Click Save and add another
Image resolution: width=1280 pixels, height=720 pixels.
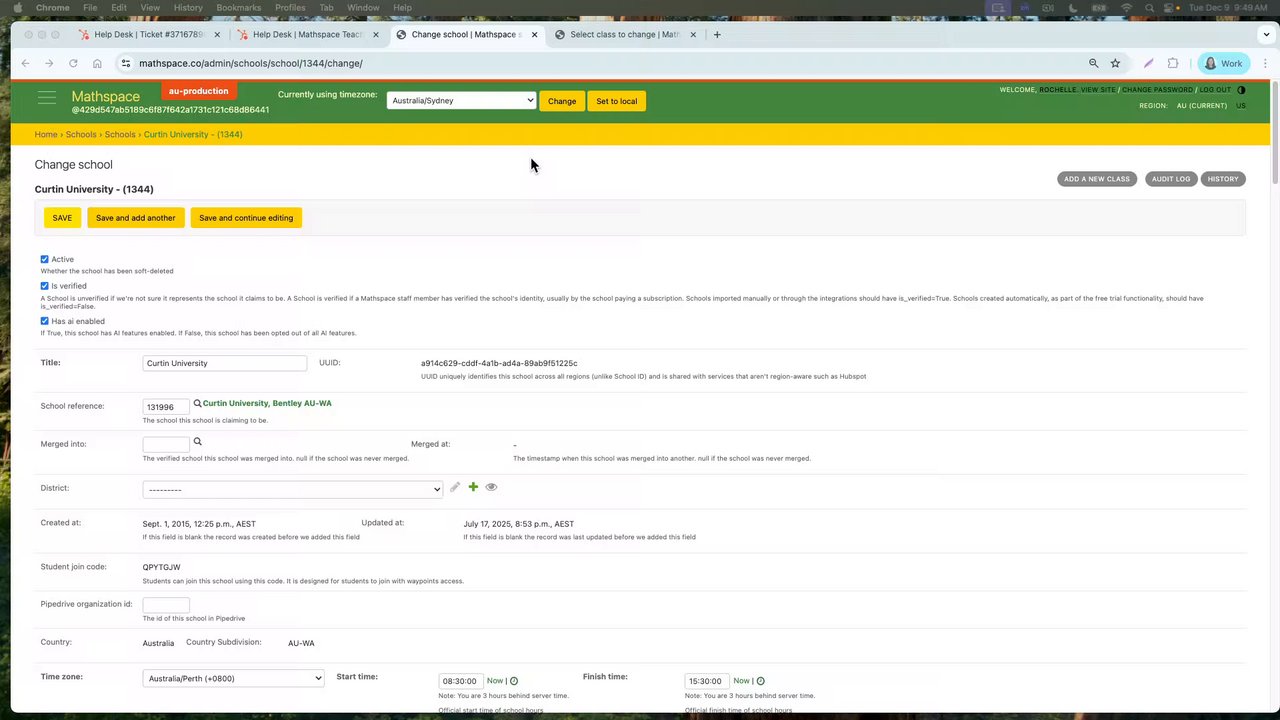pos(135,217)
